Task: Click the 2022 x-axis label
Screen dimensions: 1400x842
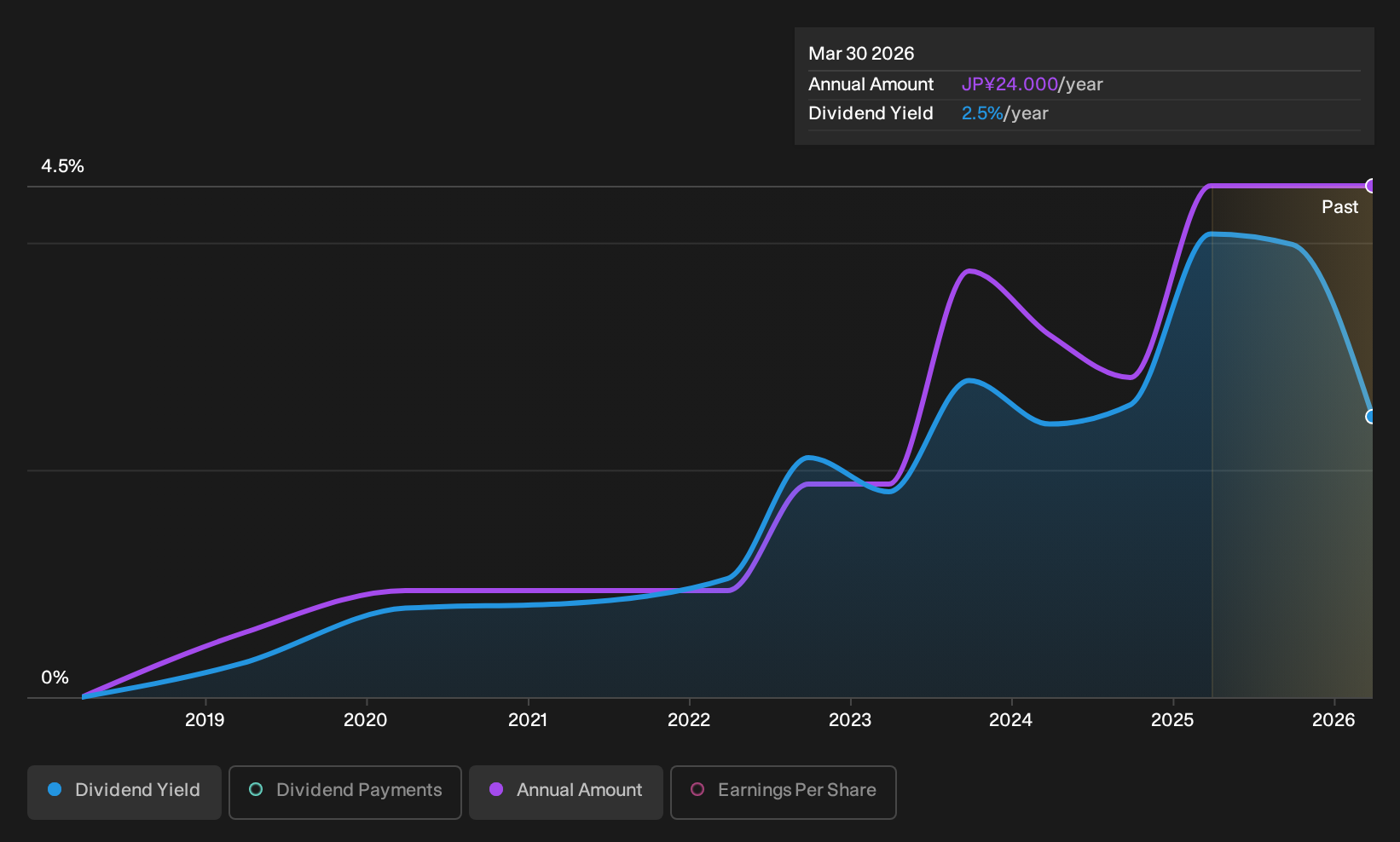Action: (689, 720)
